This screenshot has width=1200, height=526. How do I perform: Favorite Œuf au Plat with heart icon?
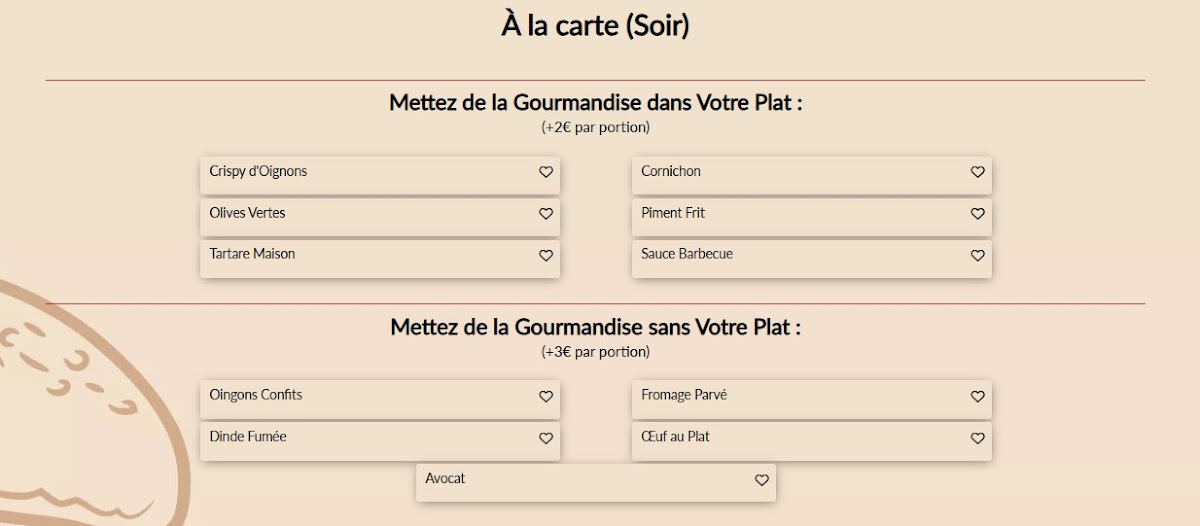pyautogui.click(x=978, y=438)
